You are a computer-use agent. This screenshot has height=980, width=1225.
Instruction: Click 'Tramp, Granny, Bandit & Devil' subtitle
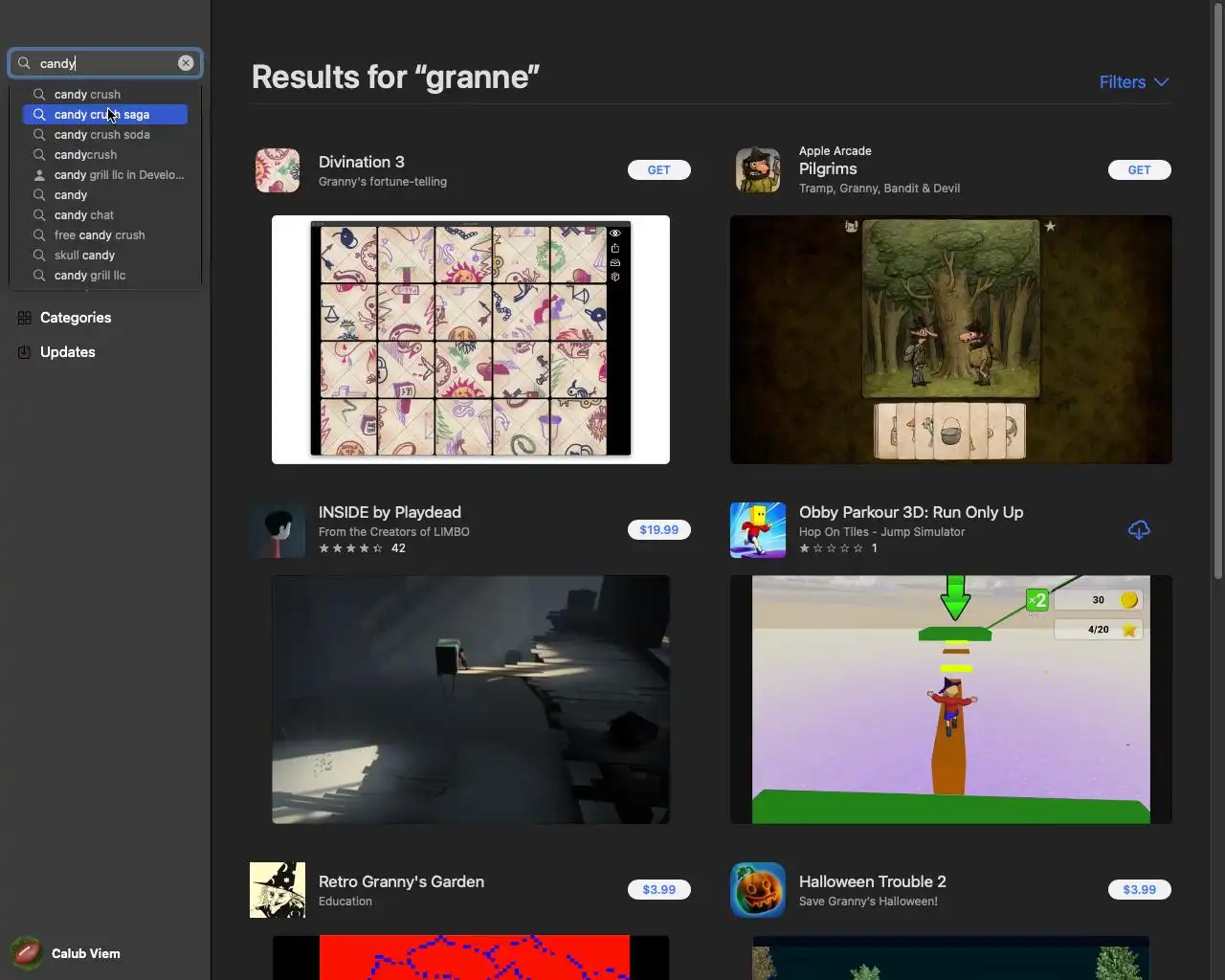click(x=880, y=189)
